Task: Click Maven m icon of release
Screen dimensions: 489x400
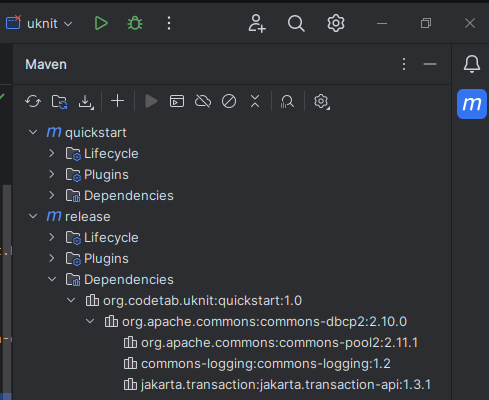Action: (x=54, y=216)
